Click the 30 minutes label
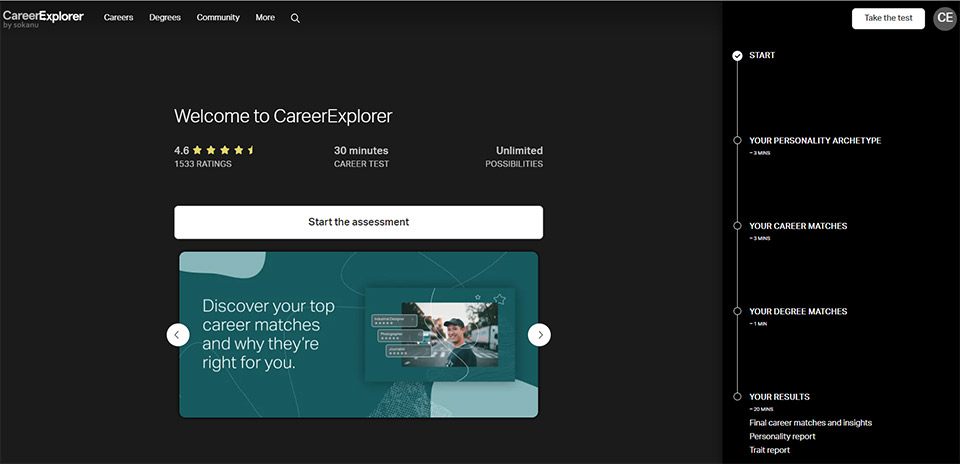Screen dimensions: 960x464 point(361,151)
